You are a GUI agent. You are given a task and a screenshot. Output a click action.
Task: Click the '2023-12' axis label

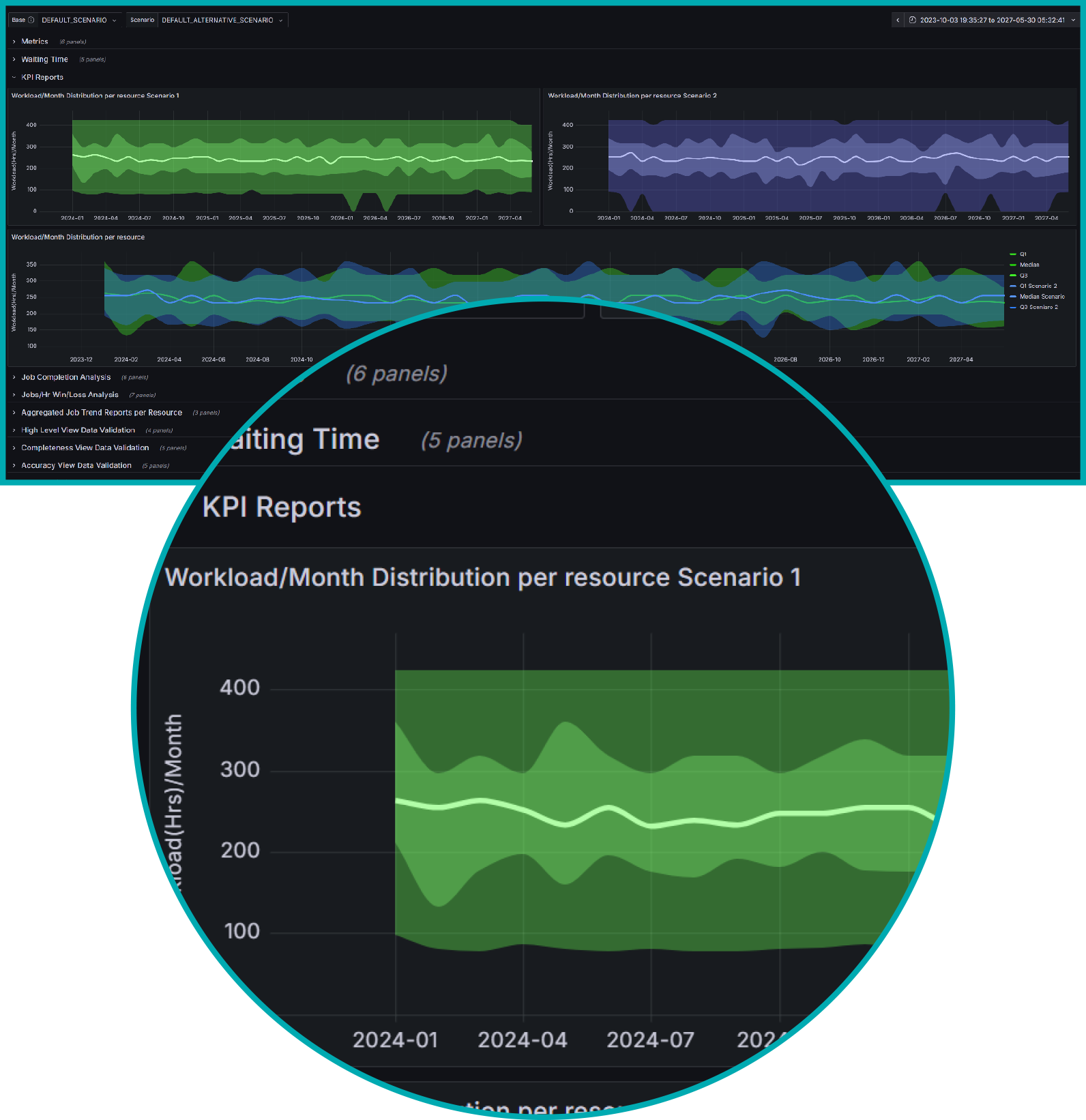pos(81,359)
